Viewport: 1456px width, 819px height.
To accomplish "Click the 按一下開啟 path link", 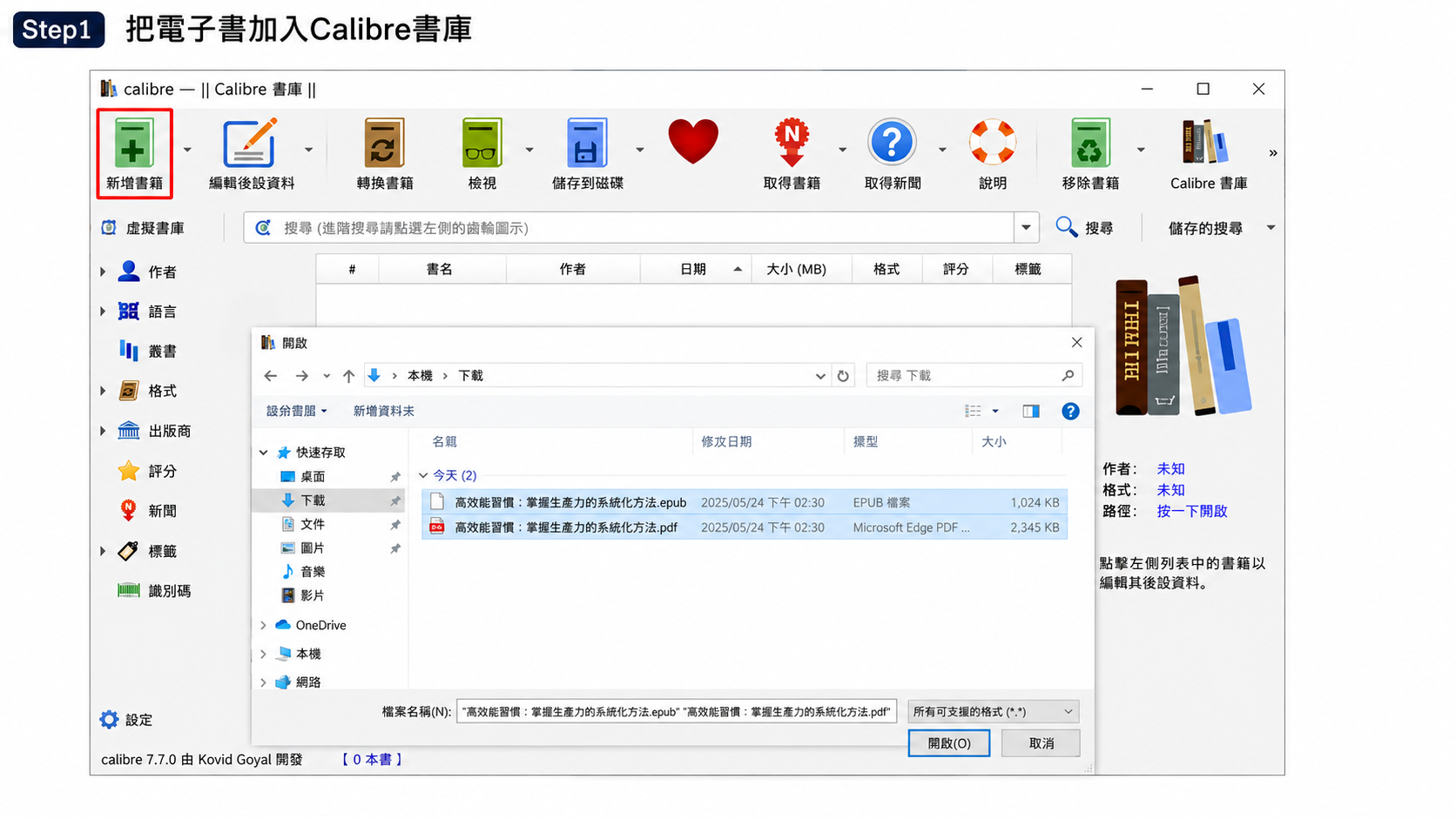I will click(x=1191, y=511).
